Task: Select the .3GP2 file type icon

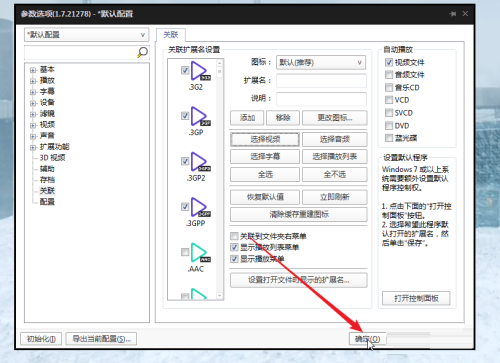Action: click(x=200, y=161)
